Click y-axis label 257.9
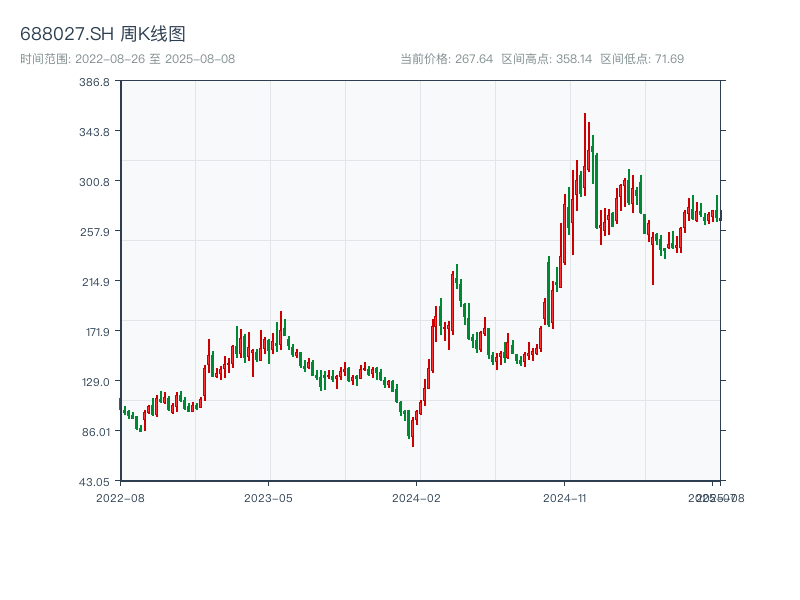This screenshot has height=600, width=800. pyautogui.click(x=94, y=232)
